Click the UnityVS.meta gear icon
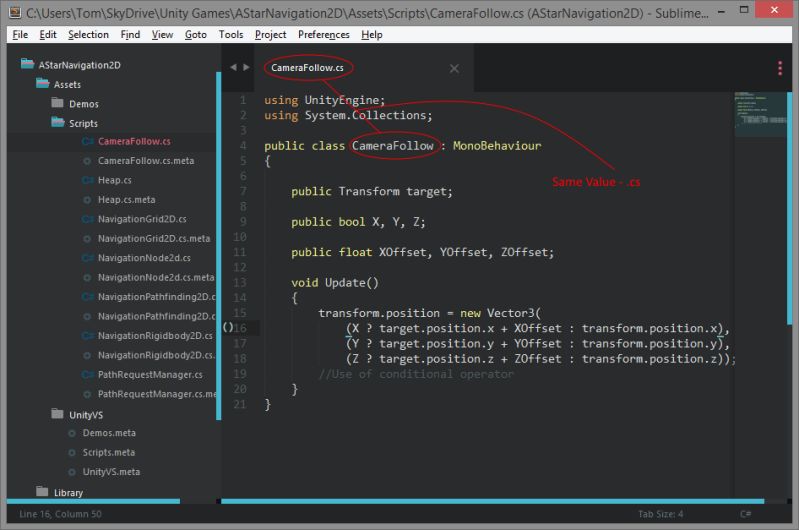Screen dimensions: 799x530 72,472
